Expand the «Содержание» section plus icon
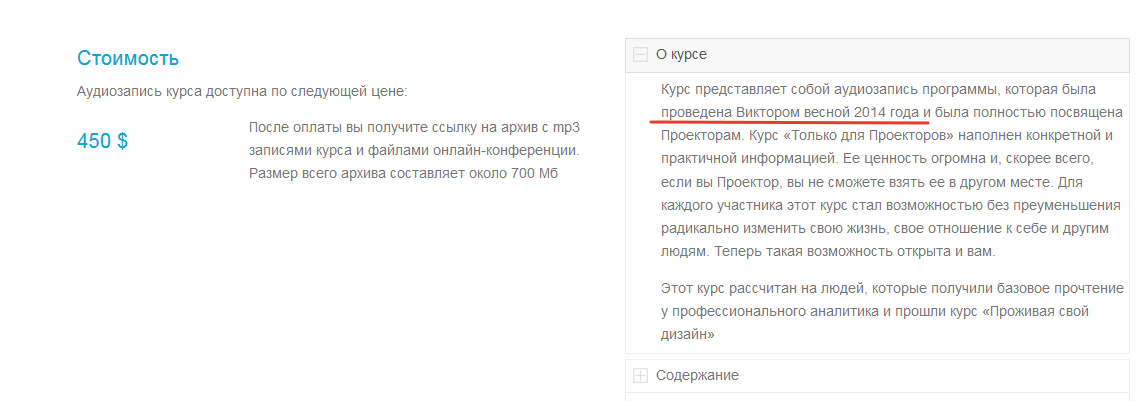 click(641, 376)
